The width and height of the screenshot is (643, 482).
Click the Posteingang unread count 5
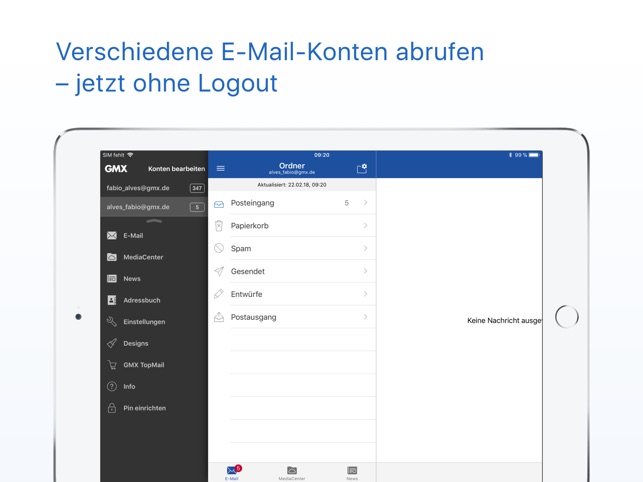pyautogui.click(x=347, y=203)
